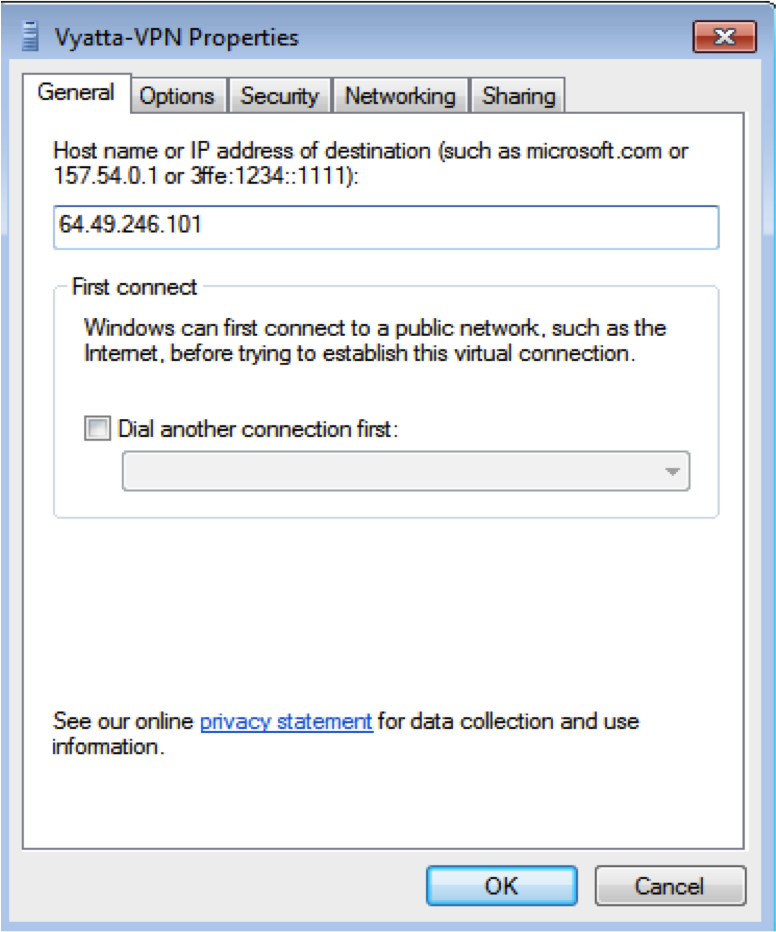Open the privacy statement link
This screenshot has height=932, width=776.
point(286,722)
